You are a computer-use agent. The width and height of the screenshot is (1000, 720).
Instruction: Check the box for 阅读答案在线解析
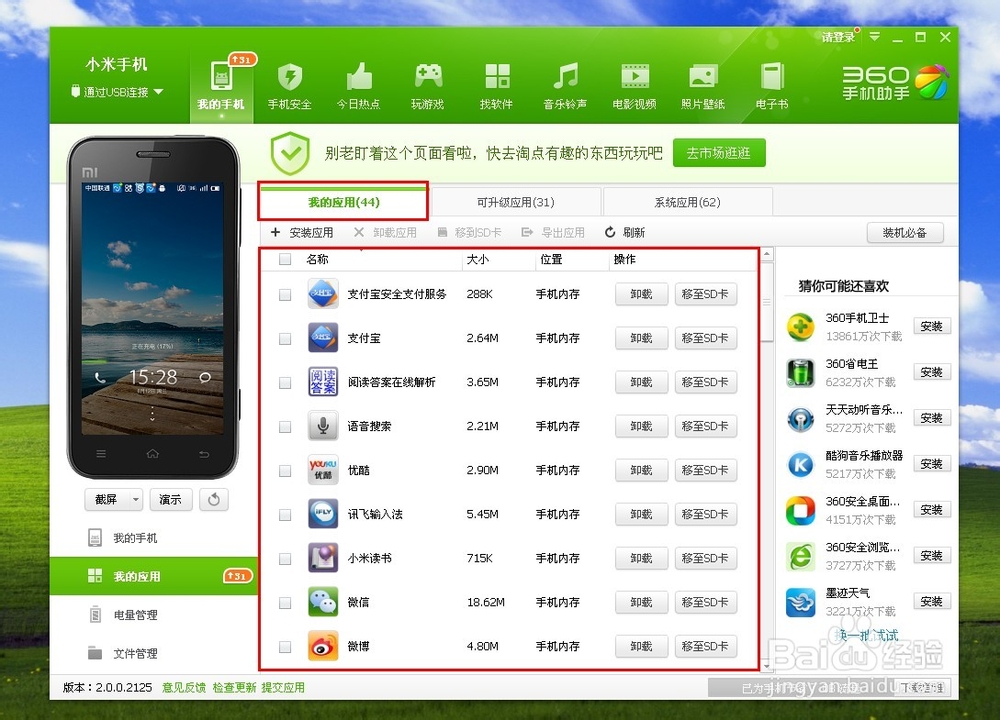(x=285, y=383)
